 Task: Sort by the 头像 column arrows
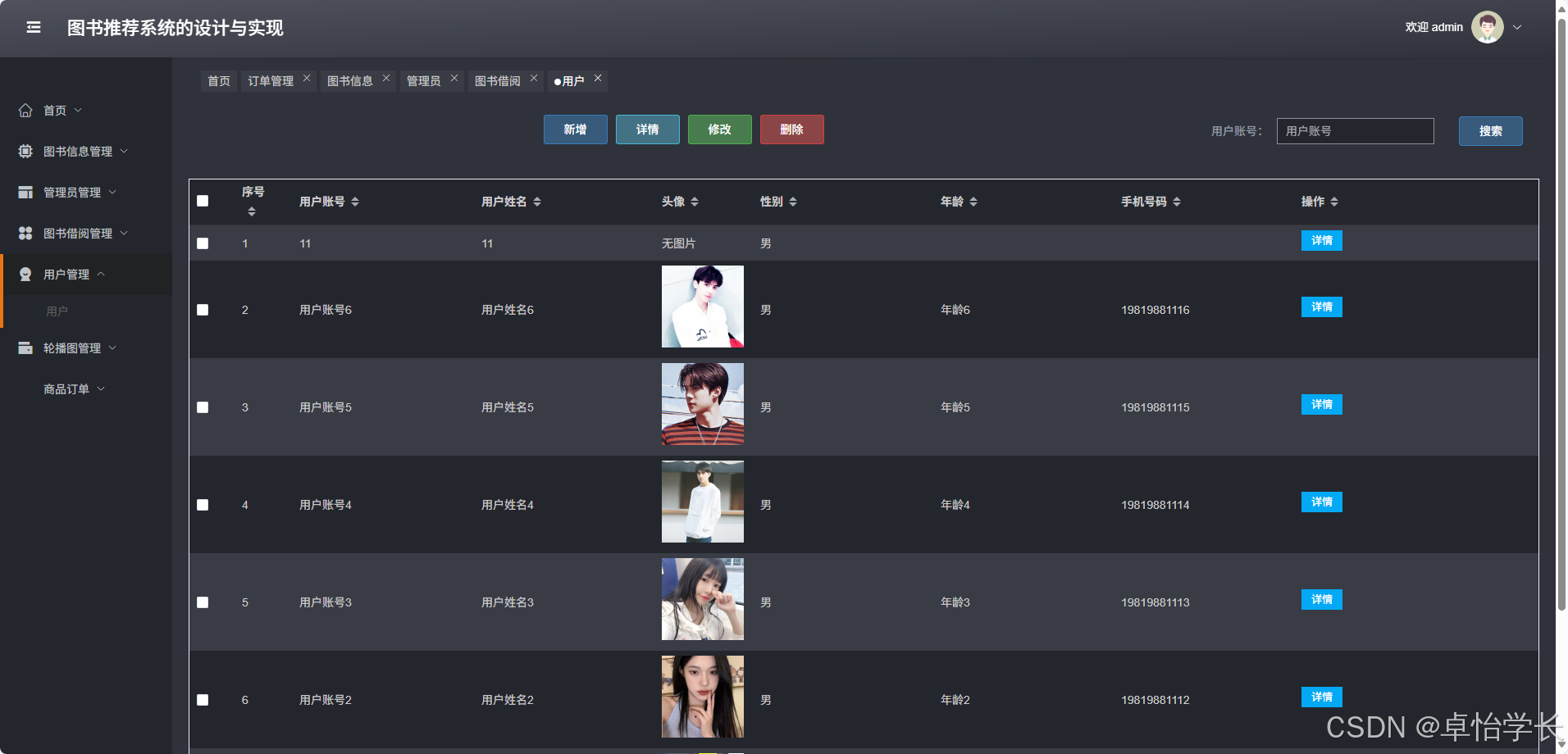695,202
